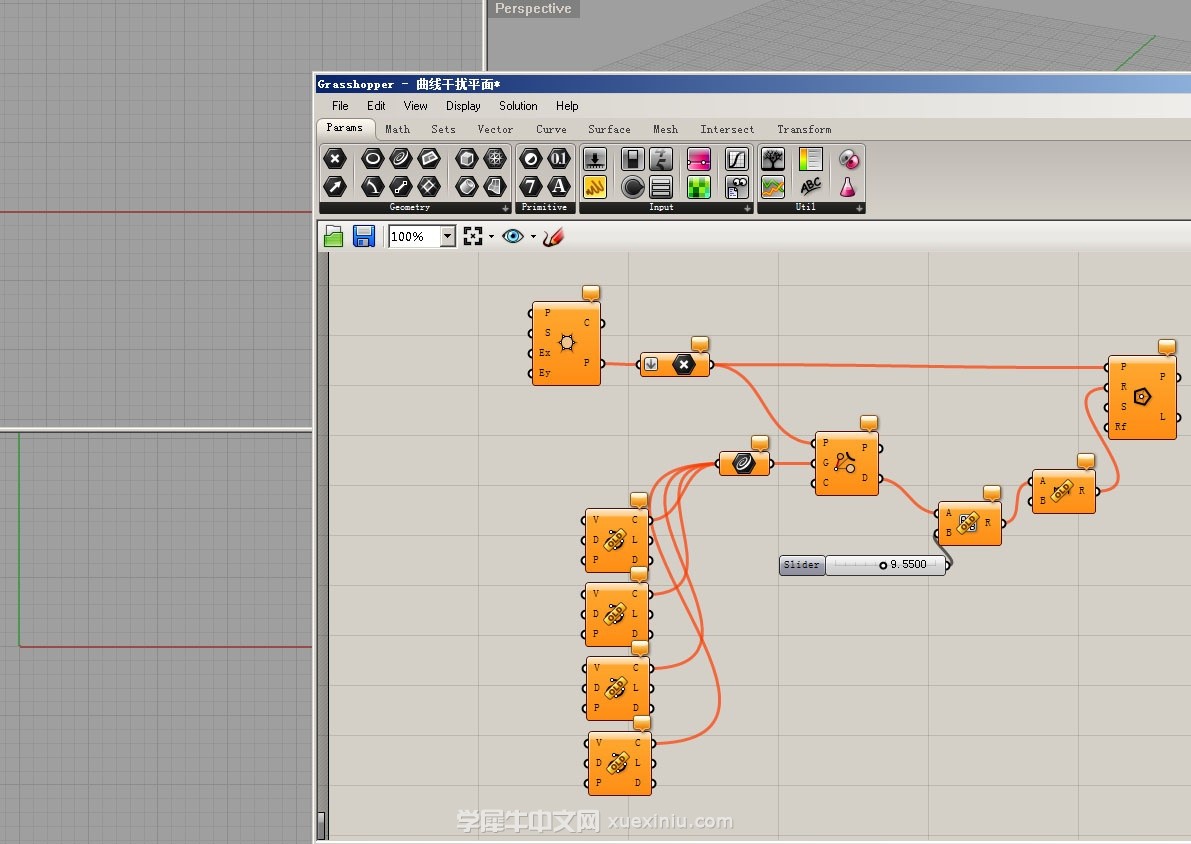Screen dimensions: 1191x844
Task: Select the Mesh geometry parameter icon
Action: (x=495, y=159)
